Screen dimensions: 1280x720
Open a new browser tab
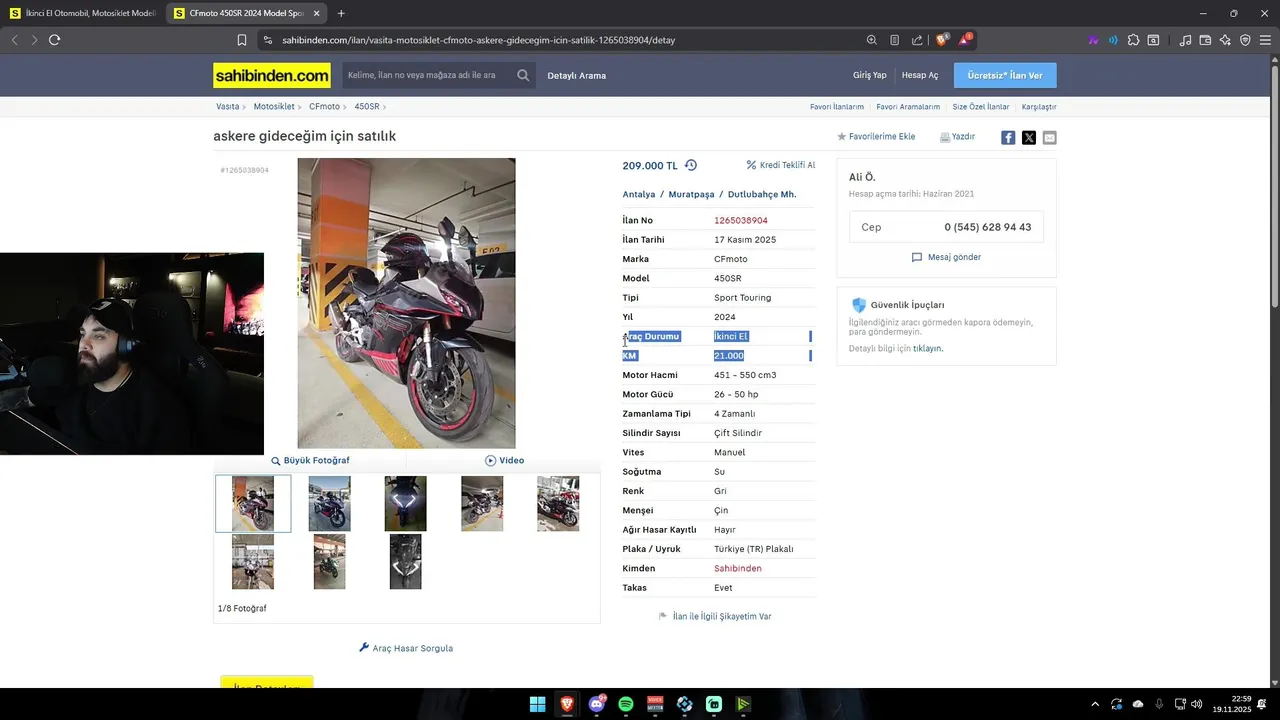click(x=341, y=13)
